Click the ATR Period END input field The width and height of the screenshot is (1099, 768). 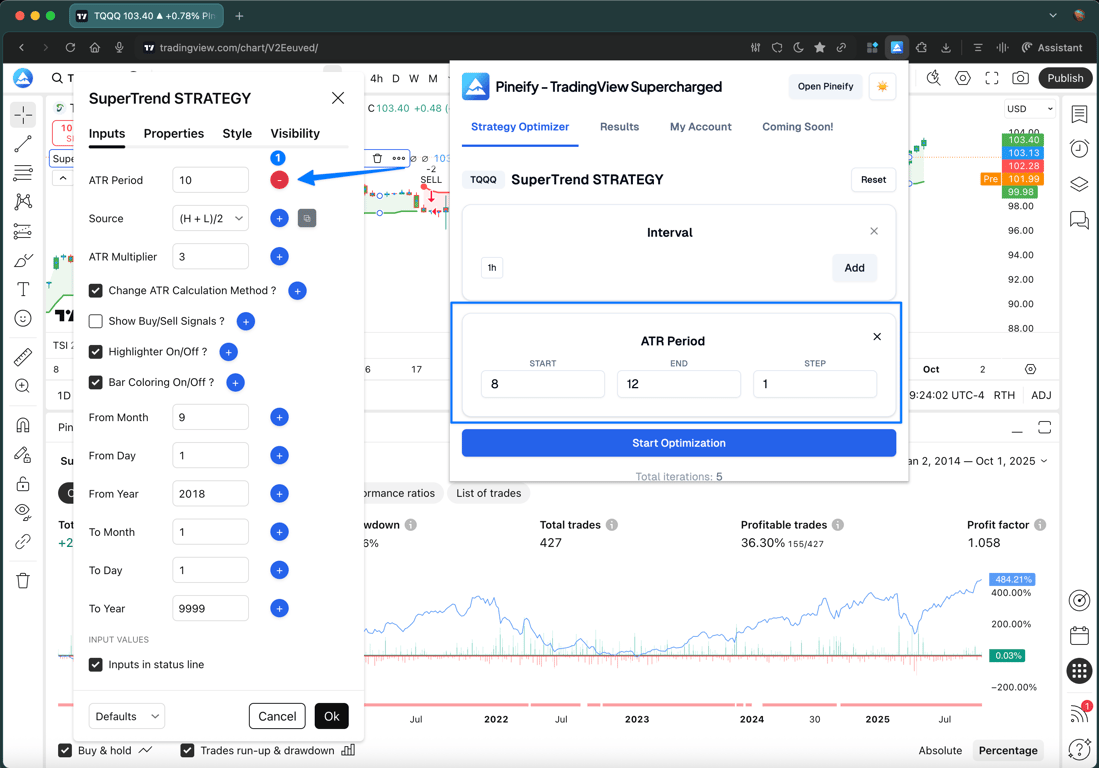[678, 384]
